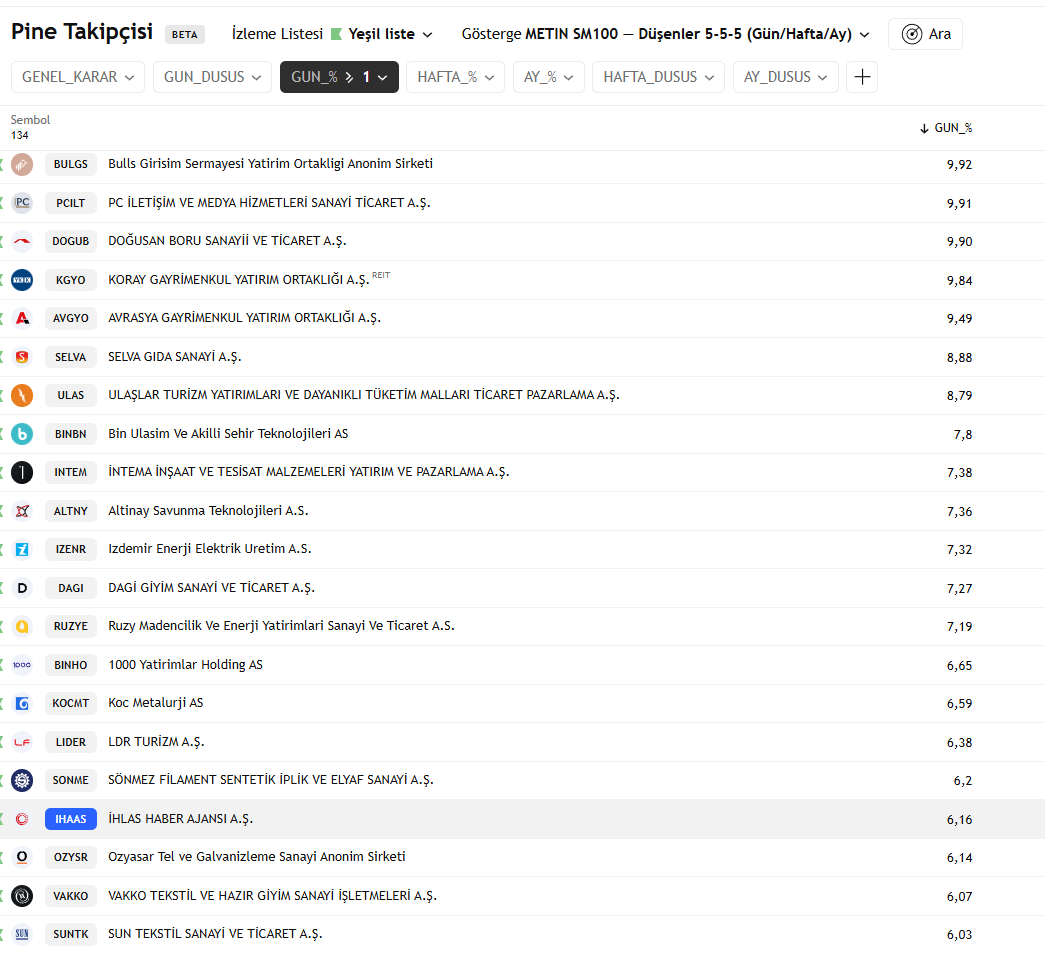Viewport: 1045px width, 953px height.
Task: Click the SONME company logo icon
Action: tap(22, 780)
